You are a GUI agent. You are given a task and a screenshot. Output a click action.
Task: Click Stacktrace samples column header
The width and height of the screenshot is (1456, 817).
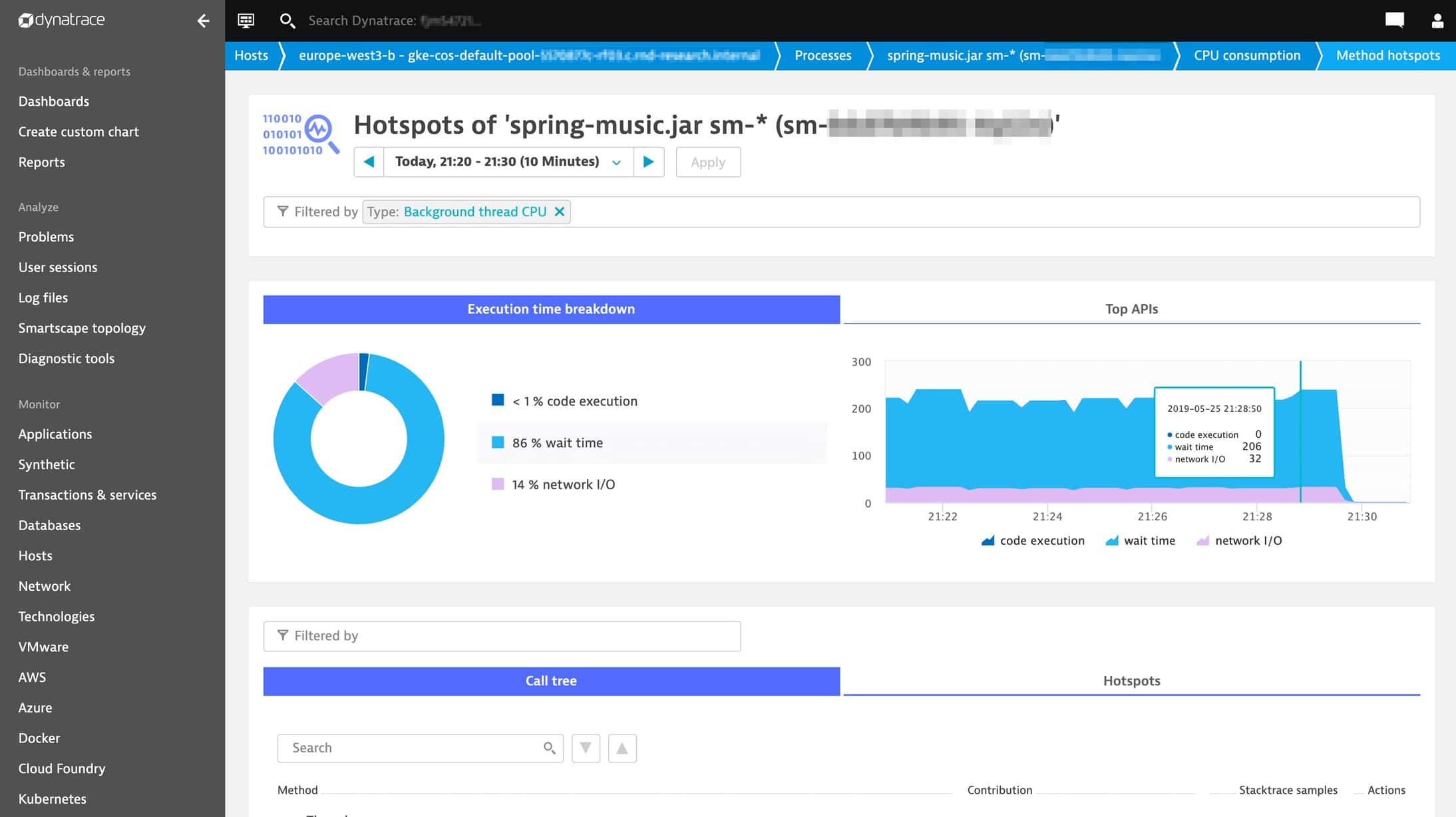pos(1288,790)
